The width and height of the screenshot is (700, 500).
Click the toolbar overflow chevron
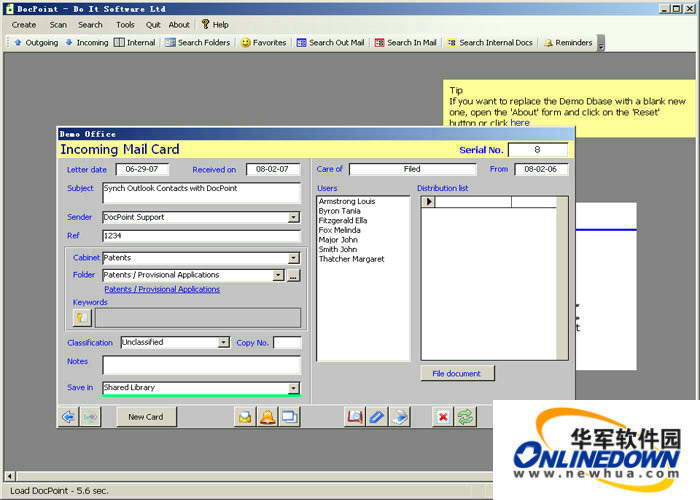(x=601, y=43)
